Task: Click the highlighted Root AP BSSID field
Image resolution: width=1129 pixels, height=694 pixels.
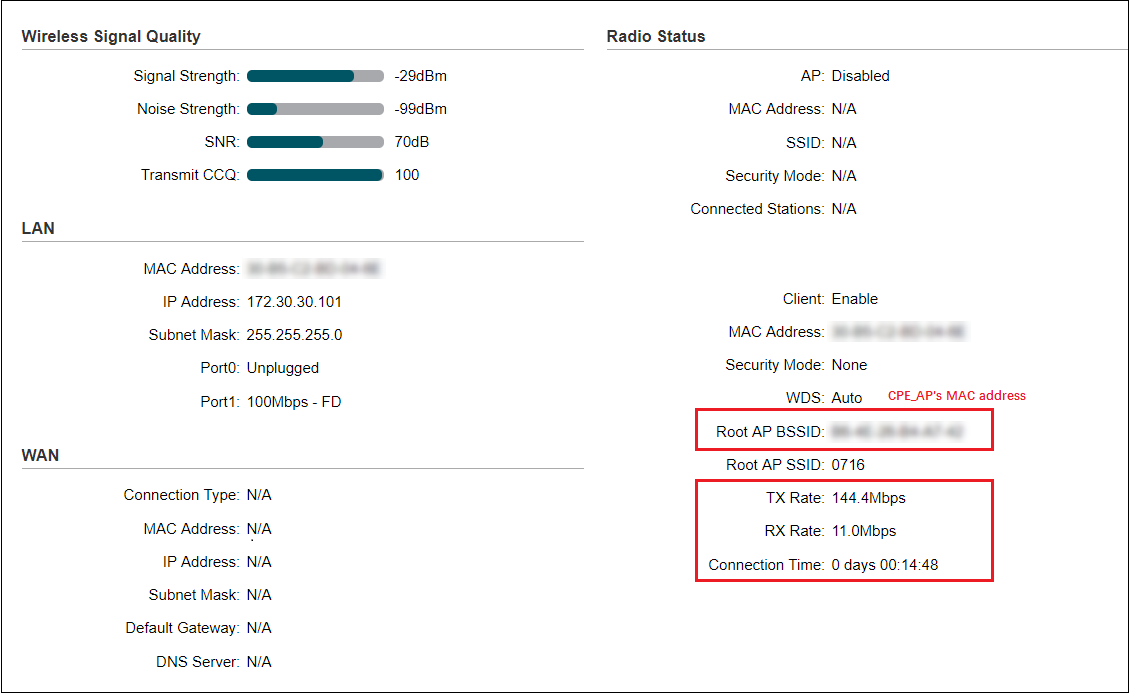Action: click(843, 430)
